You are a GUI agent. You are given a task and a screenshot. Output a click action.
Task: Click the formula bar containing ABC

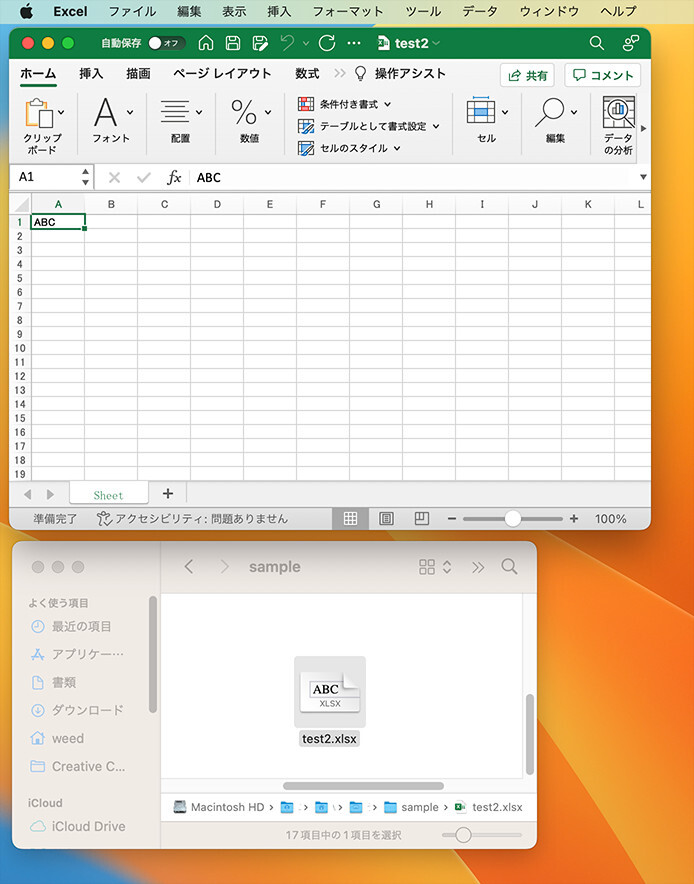(x=415, y=178)
